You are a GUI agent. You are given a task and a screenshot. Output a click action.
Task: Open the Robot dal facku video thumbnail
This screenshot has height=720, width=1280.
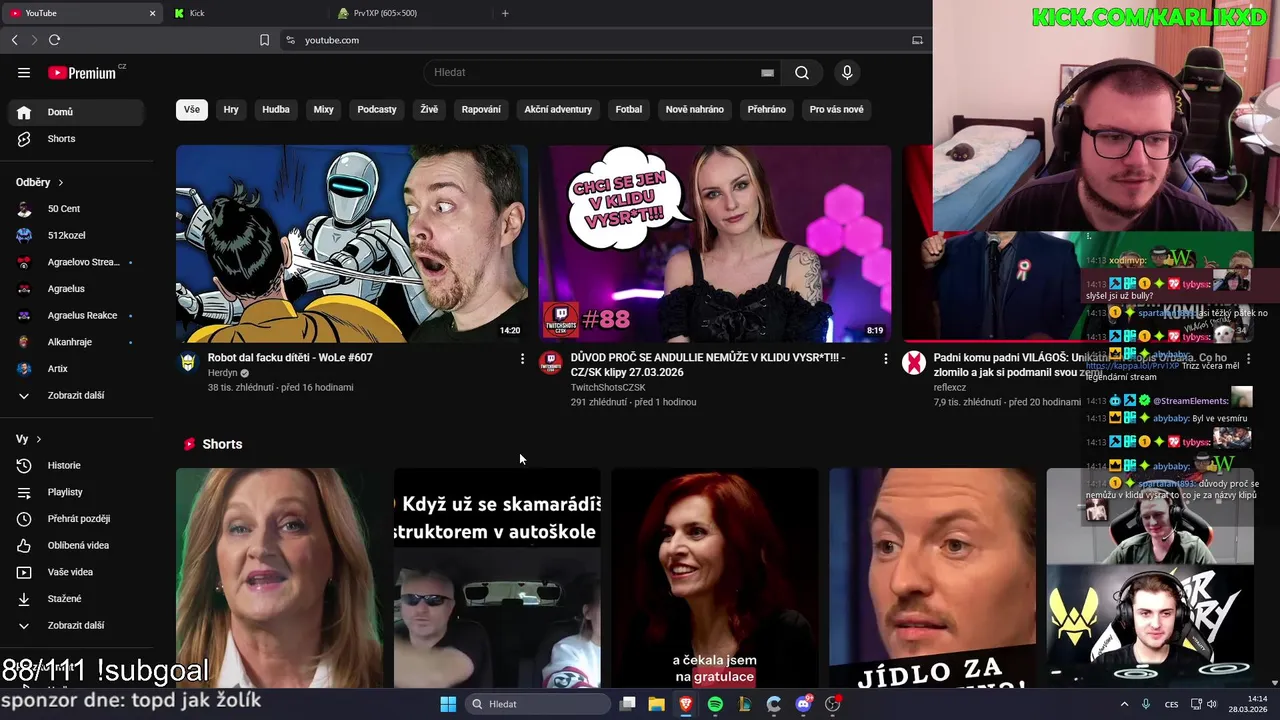click(x=352, y=243)
